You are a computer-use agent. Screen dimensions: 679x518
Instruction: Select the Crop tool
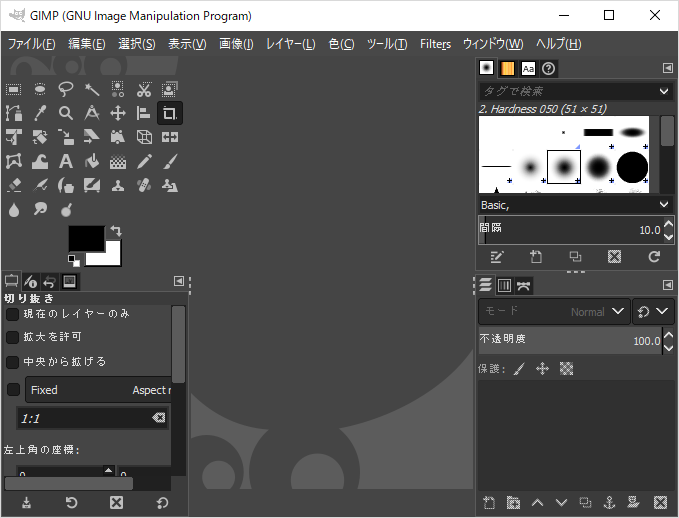[x=170, y=113]
